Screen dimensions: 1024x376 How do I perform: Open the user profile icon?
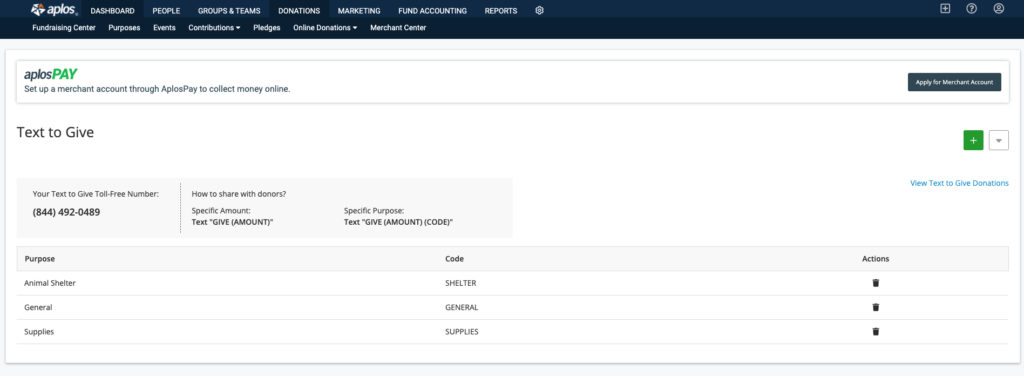click(x=999, y=9)
